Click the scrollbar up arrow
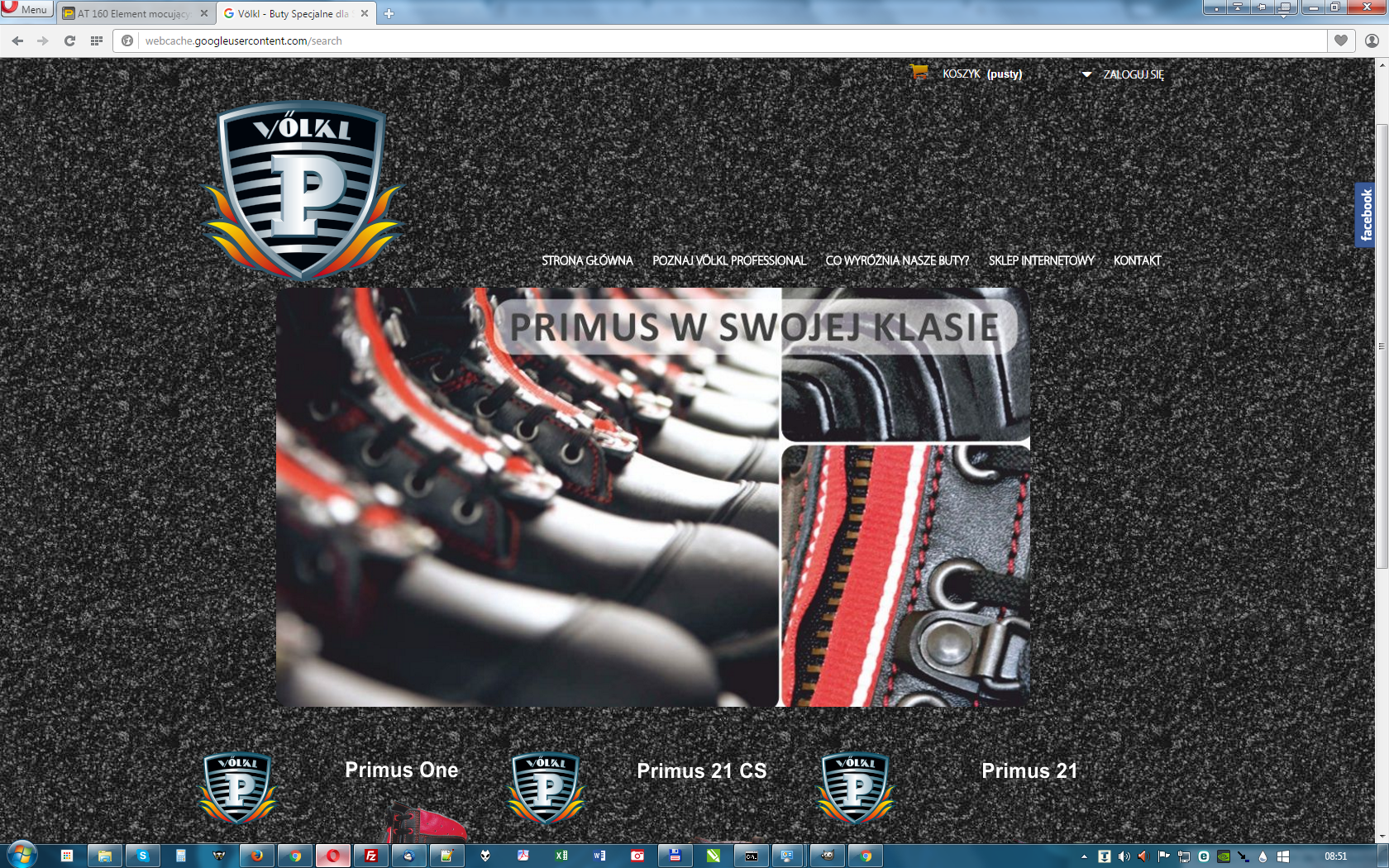 pos(1382,64)
